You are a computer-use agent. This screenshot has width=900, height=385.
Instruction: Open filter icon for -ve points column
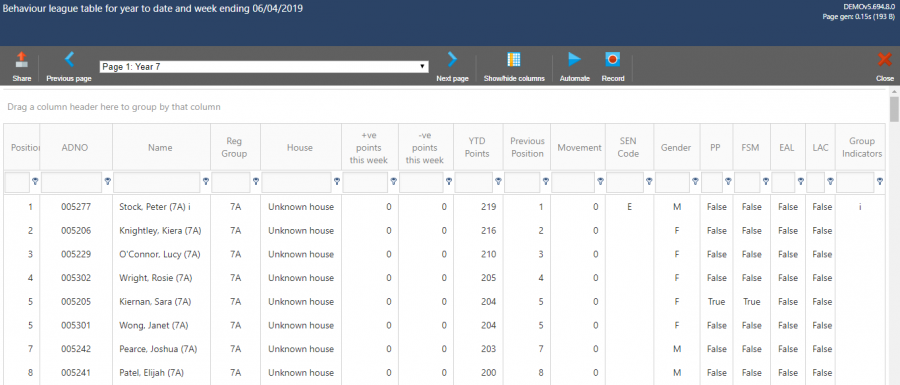click(x=449, y=181)
